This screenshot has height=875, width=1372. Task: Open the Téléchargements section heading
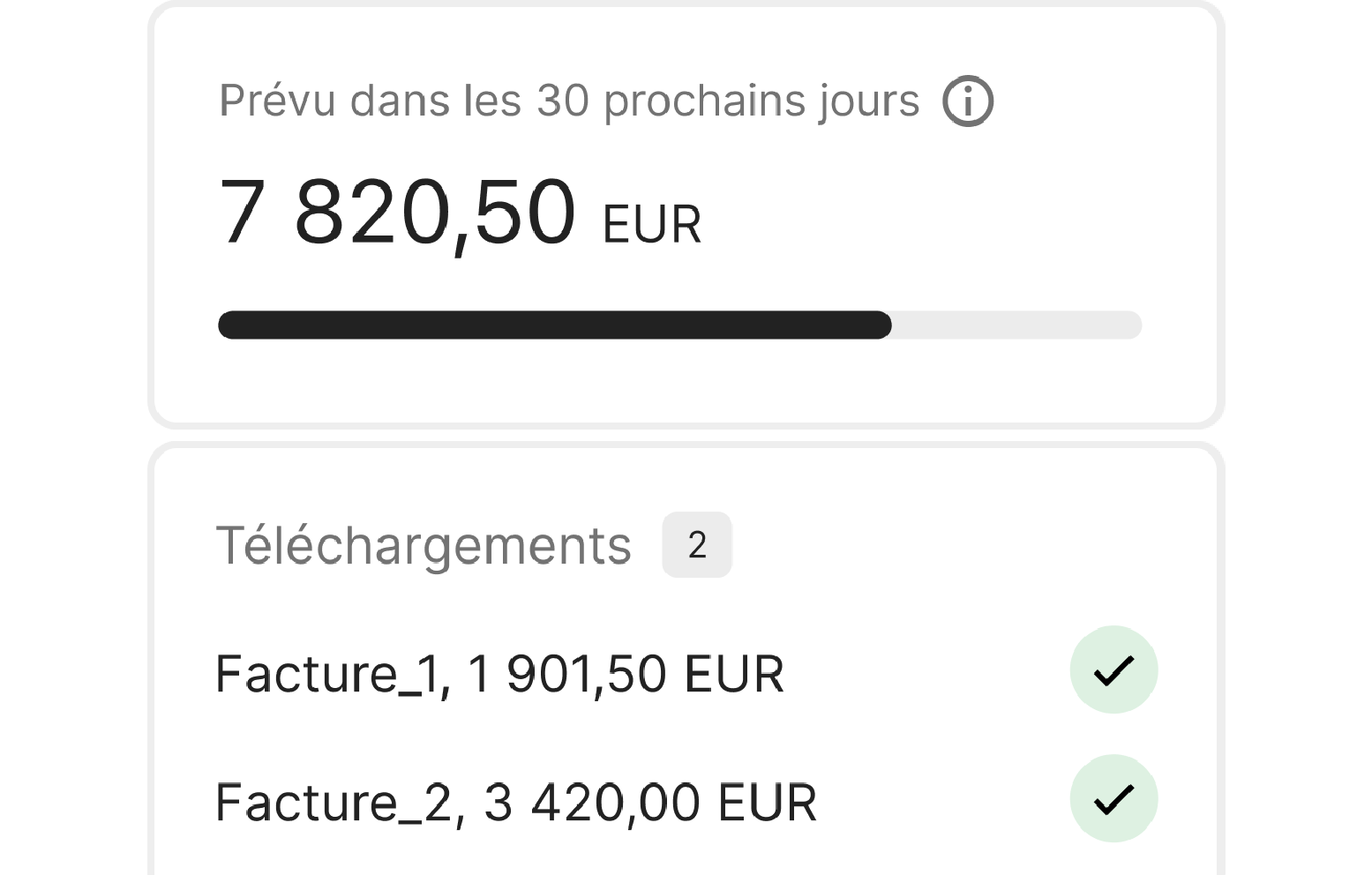click(424, 545)
